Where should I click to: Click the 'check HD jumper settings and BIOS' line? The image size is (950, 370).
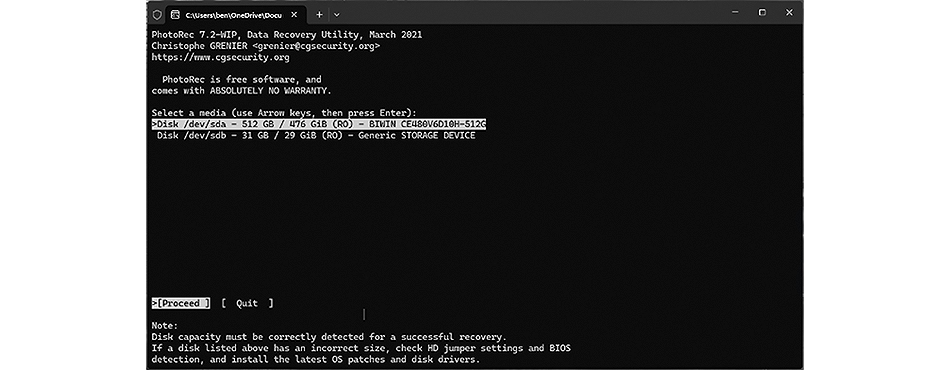pyautogui.click(x=361, y=348)
